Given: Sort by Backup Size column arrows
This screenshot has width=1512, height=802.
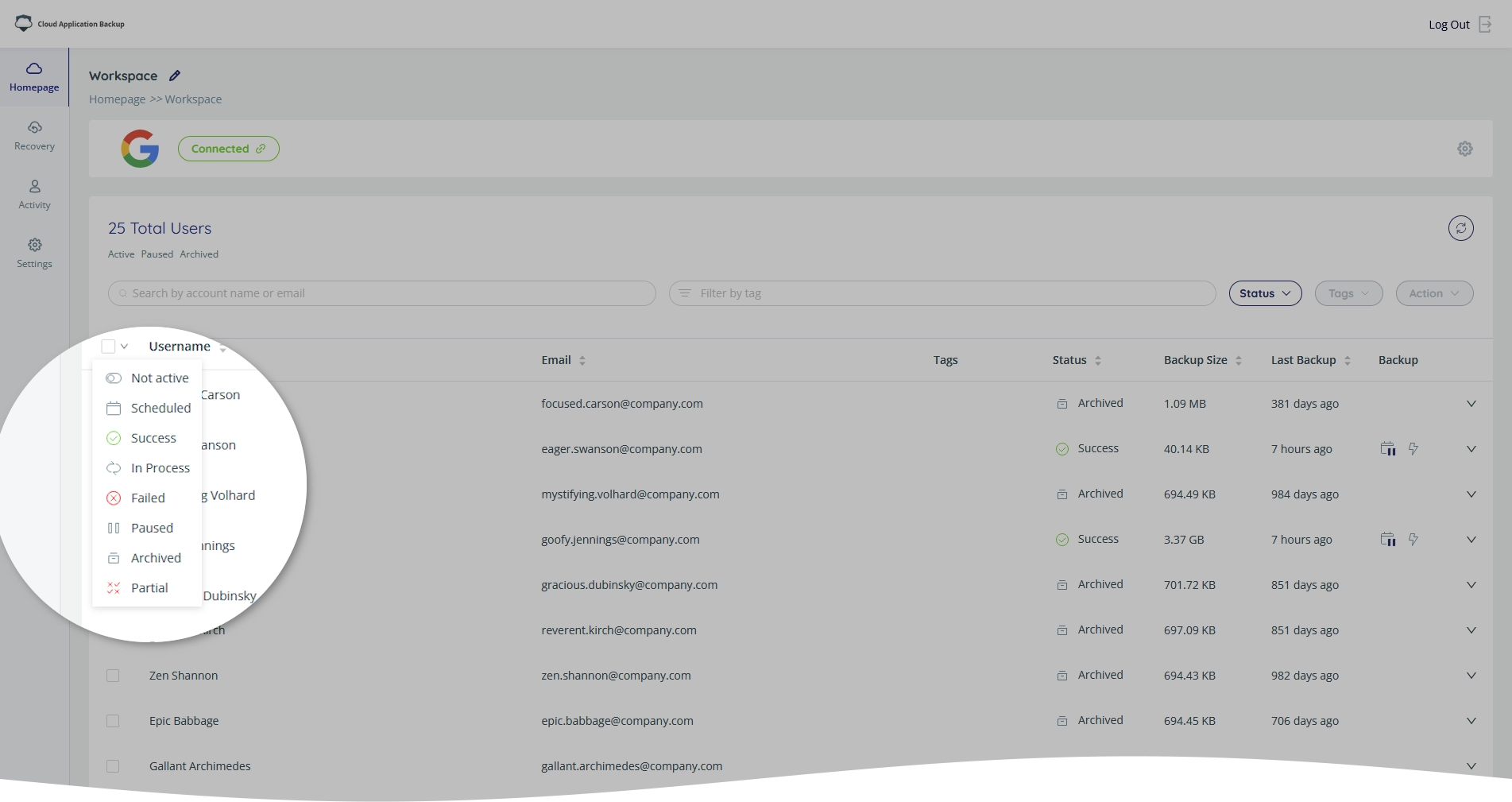Looking at the screenshot, I should [1239, 361].
